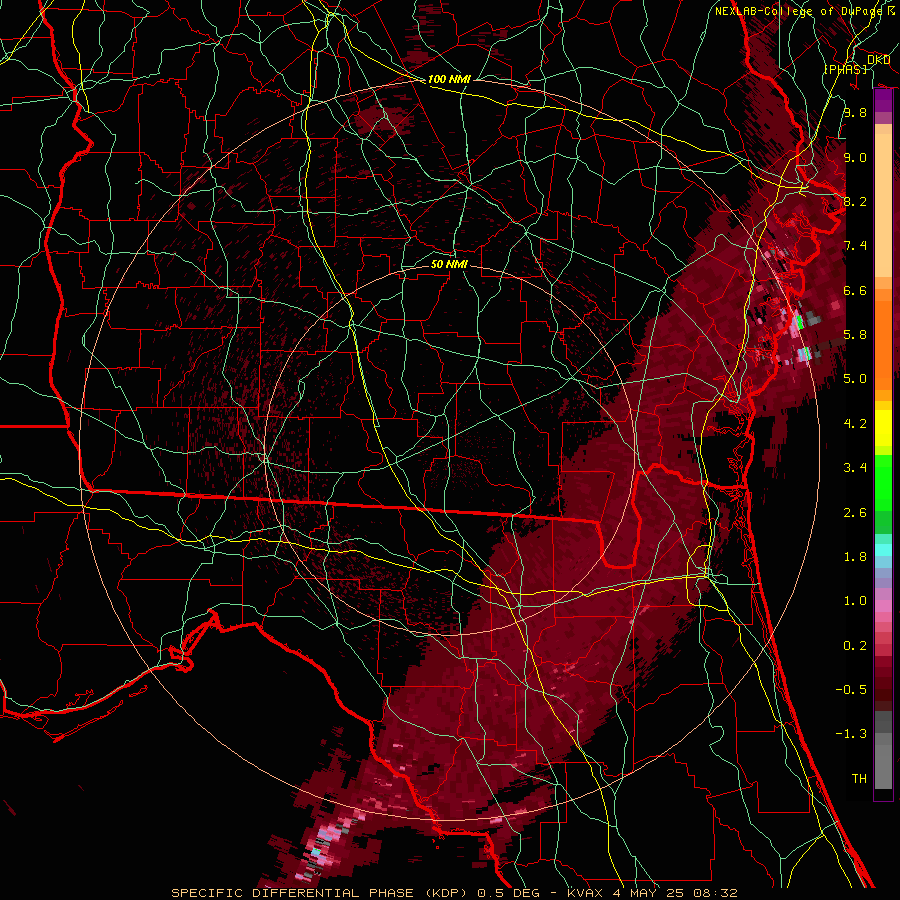
Task: Click the cyan segment of the color bar
Action: (883, 550)
